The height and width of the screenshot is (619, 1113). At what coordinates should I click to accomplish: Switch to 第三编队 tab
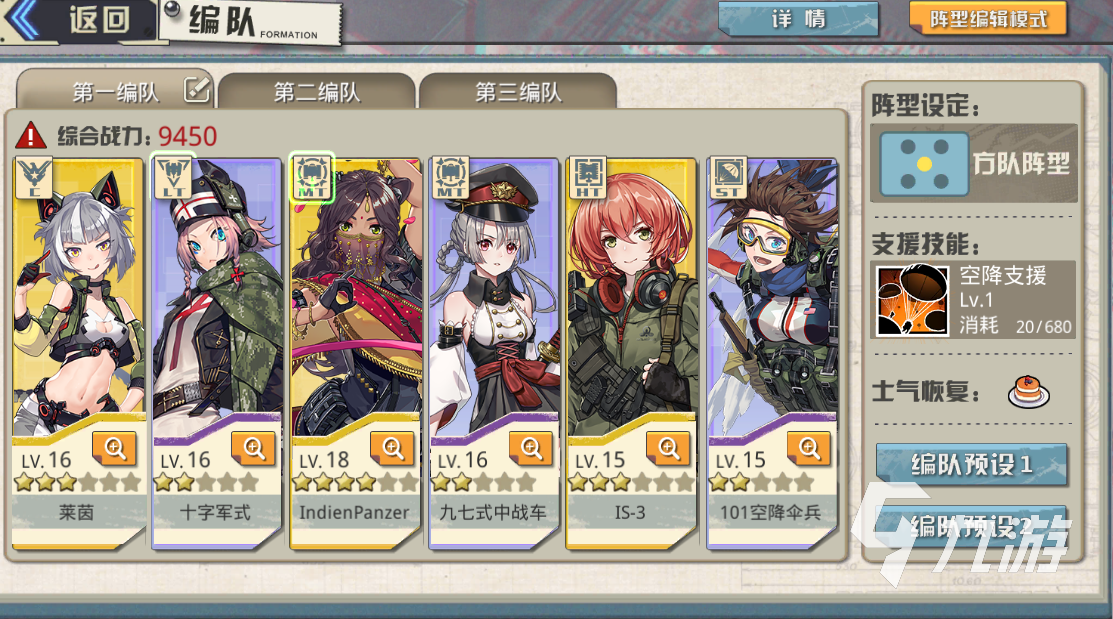click(517, 92)
